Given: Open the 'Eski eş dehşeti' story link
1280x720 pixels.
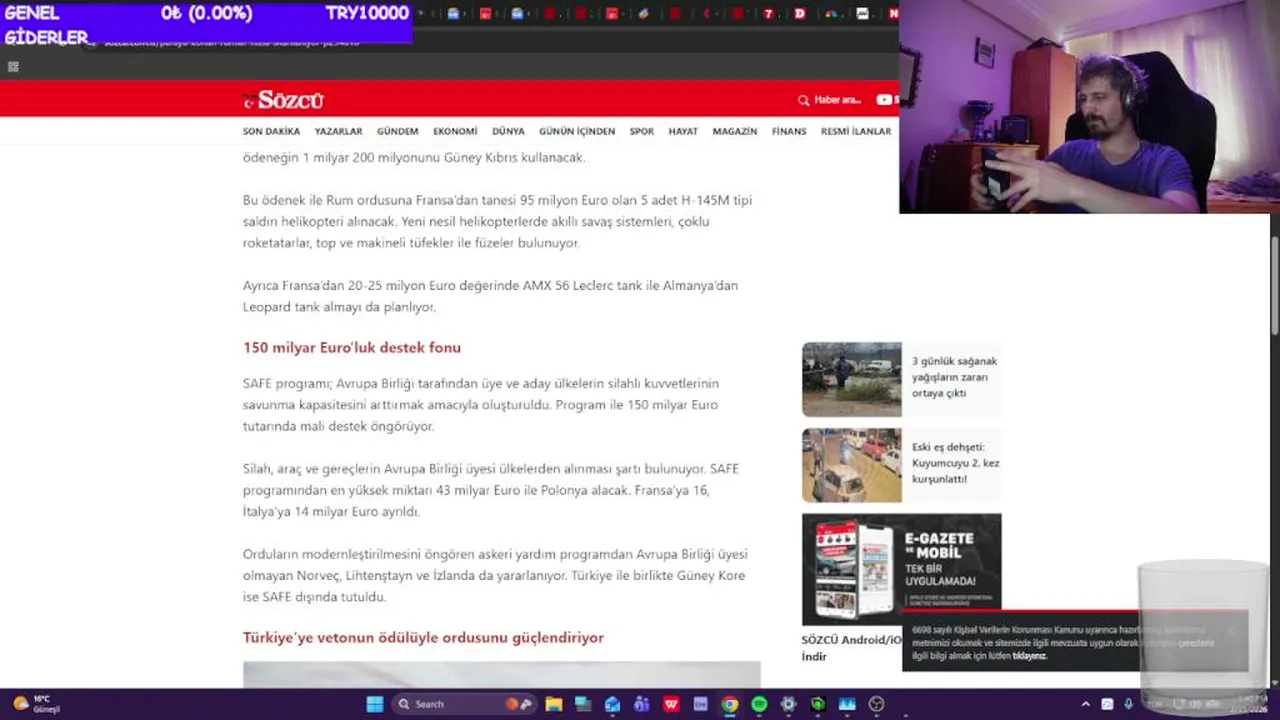Looking at the screenshot, I should coord(955,463).
